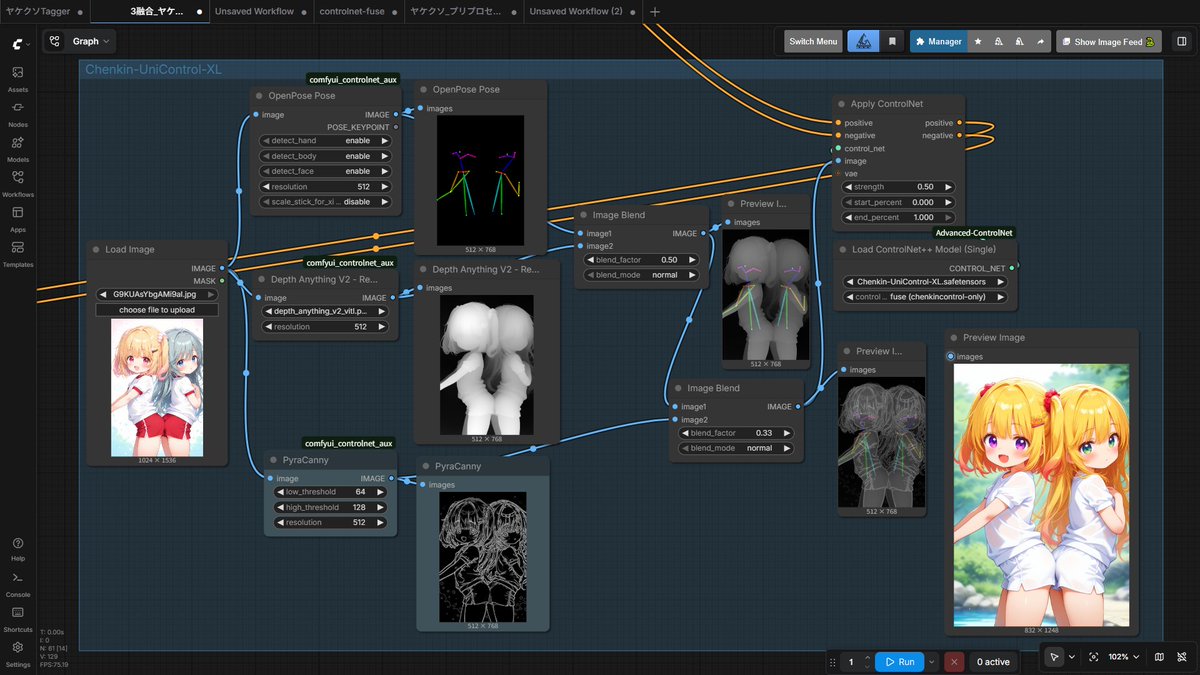Expand the select tool mode dropdown

pyautogui.click(x=1072, y=657)
